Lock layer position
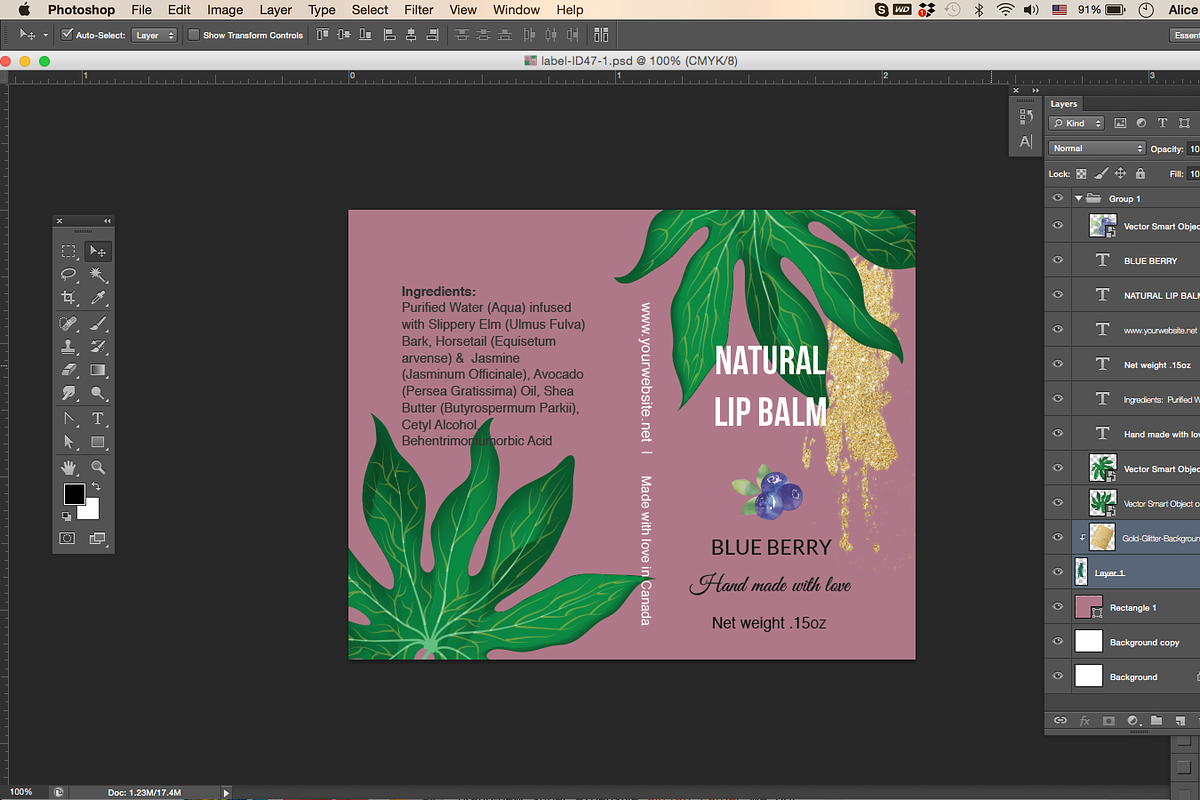Screen dimensions: 1200x800 click(1121, 173)
